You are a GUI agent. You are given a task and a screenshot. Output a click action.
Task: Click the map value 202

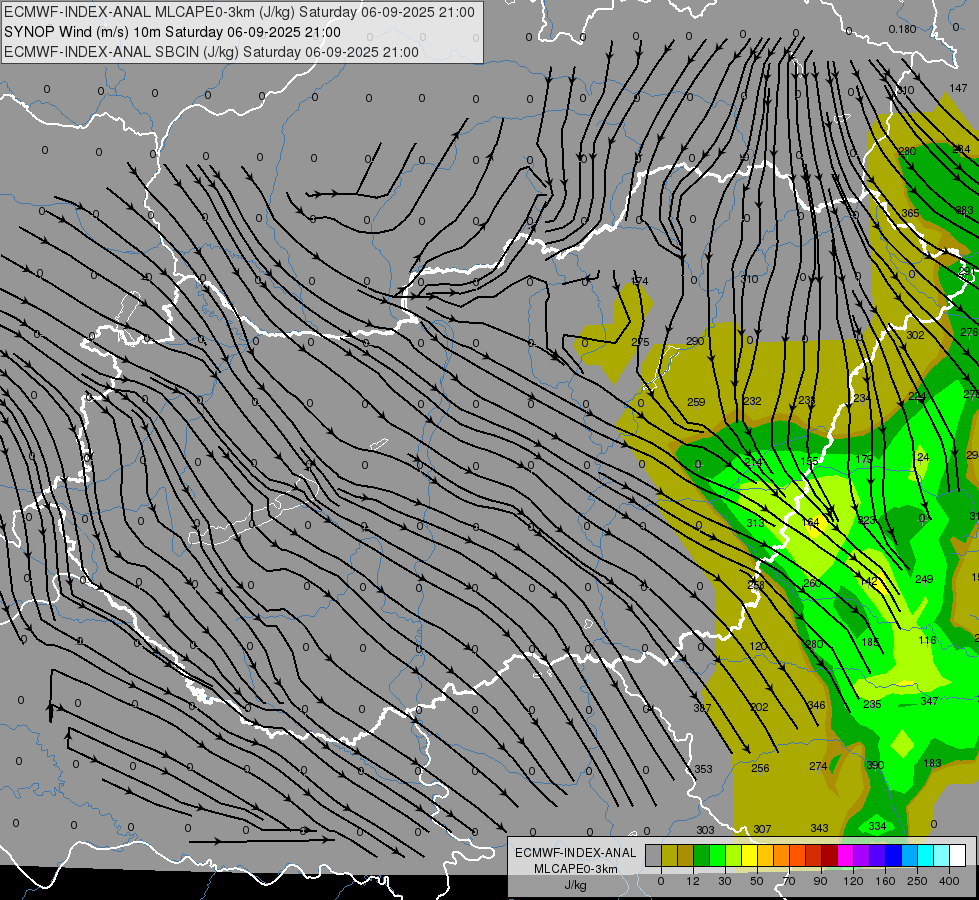[x=759, y=707]
